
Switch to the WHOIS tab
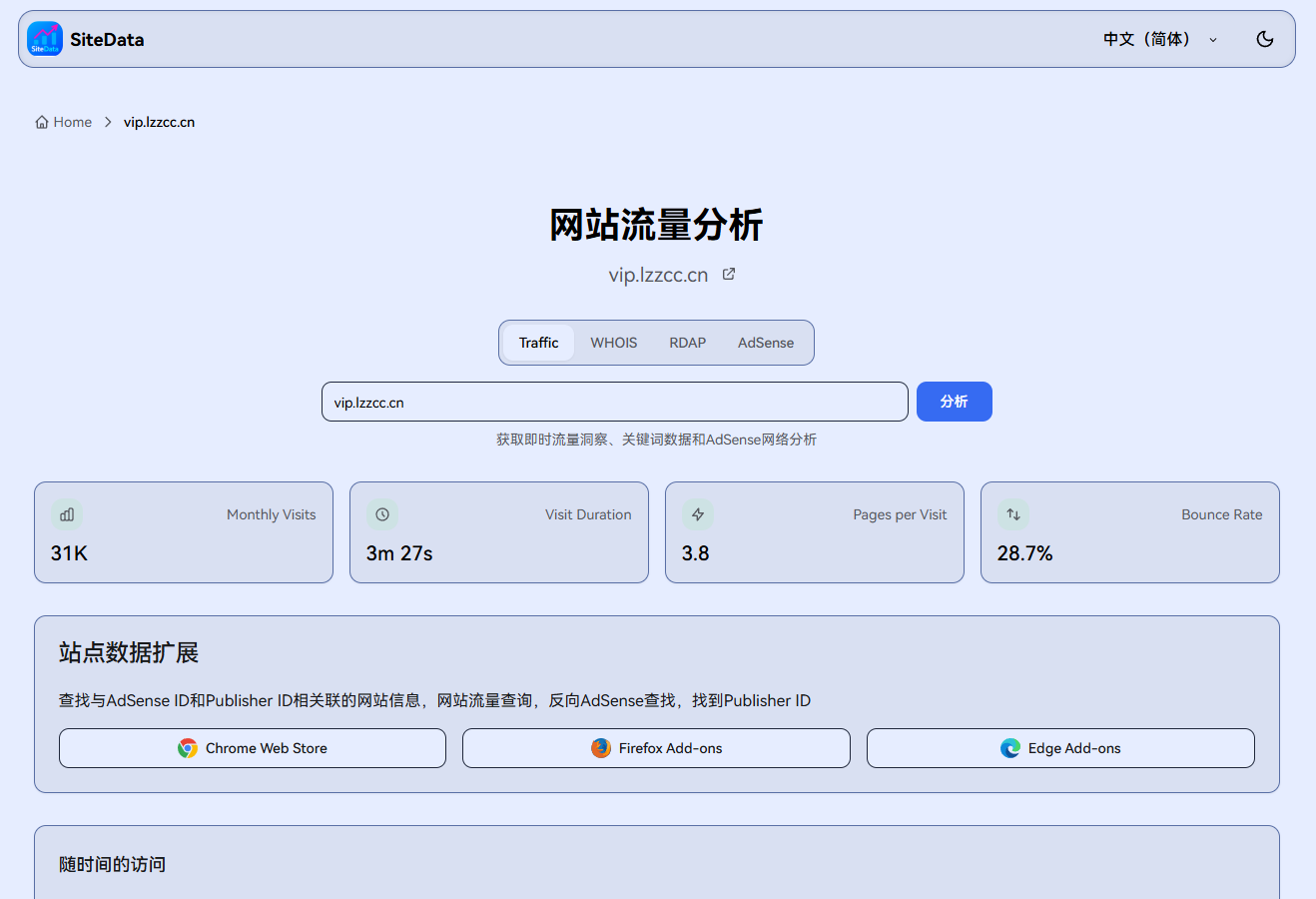click(613, 343)
